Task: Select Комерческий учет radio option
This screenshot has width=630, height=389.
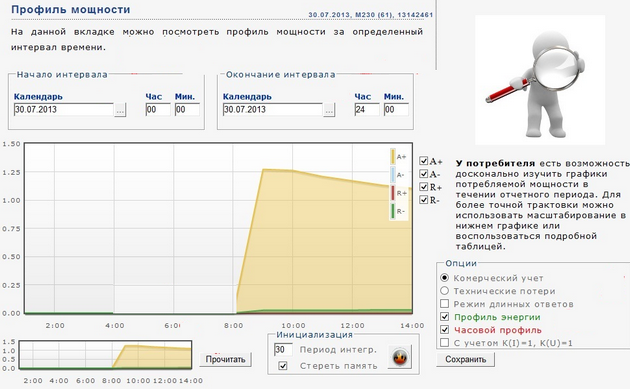Action: point(444,278)
